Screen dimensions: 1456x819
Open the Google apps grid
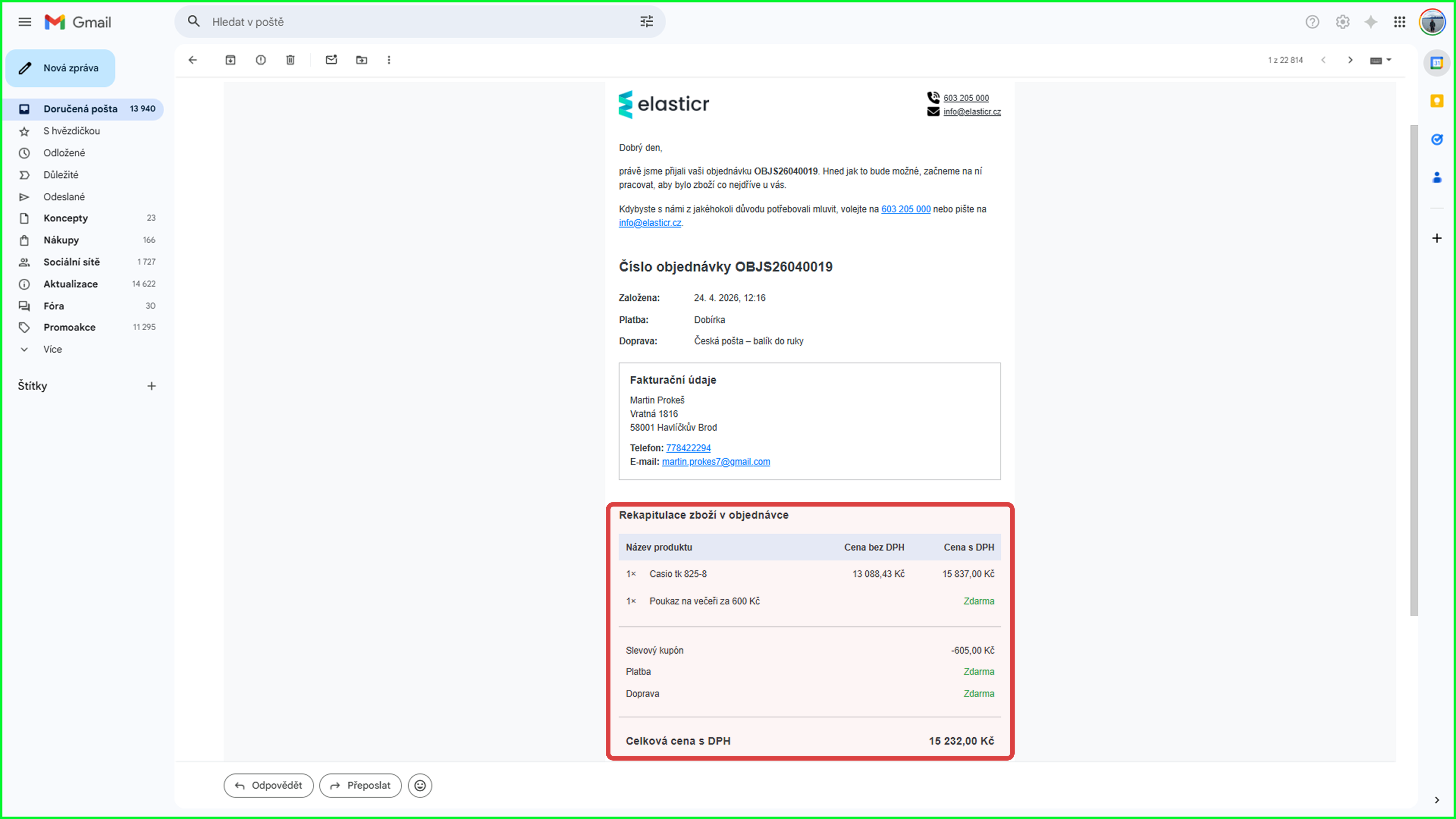click(1400, 22)
